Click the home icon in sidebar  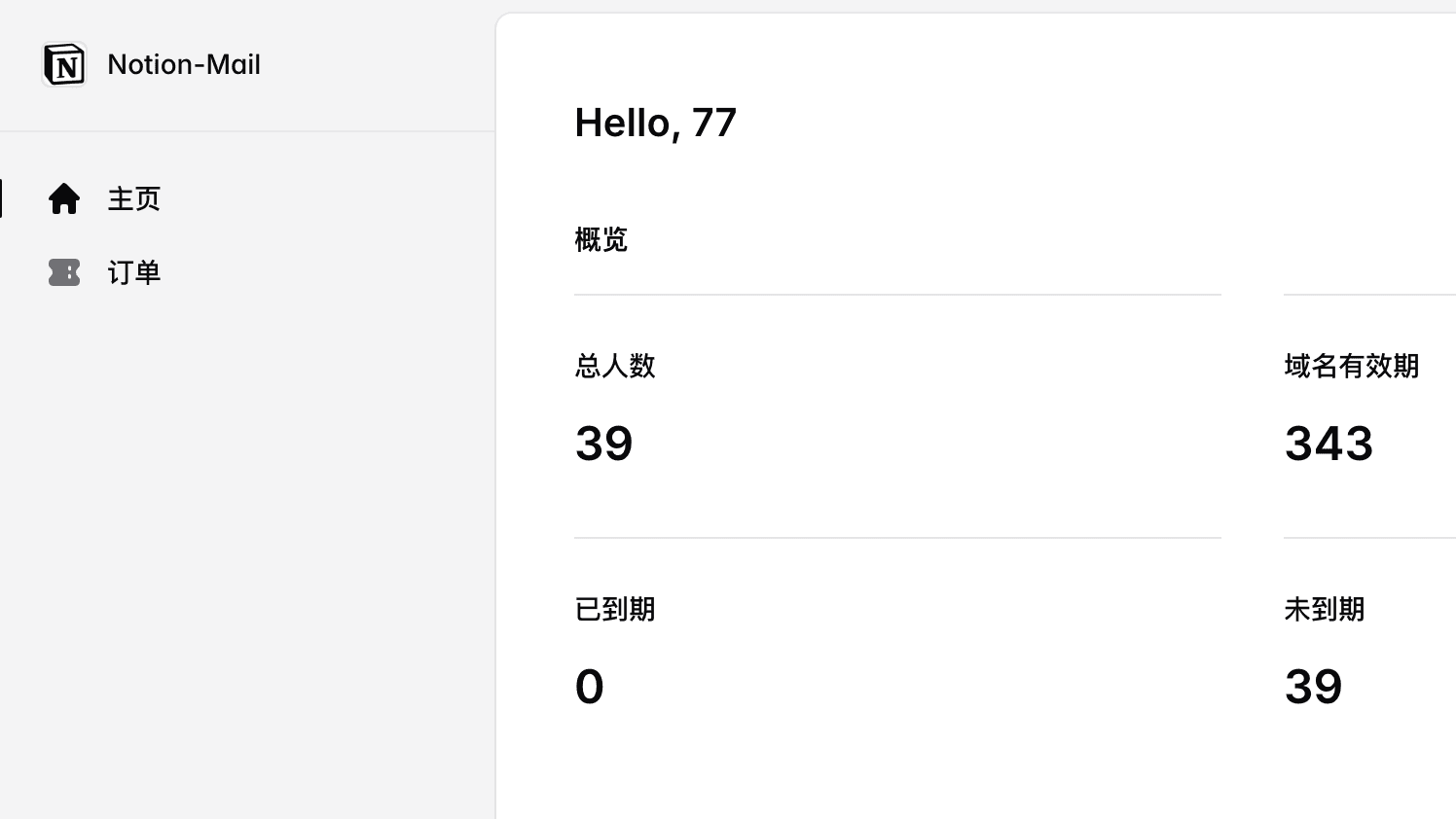point(64,198)
